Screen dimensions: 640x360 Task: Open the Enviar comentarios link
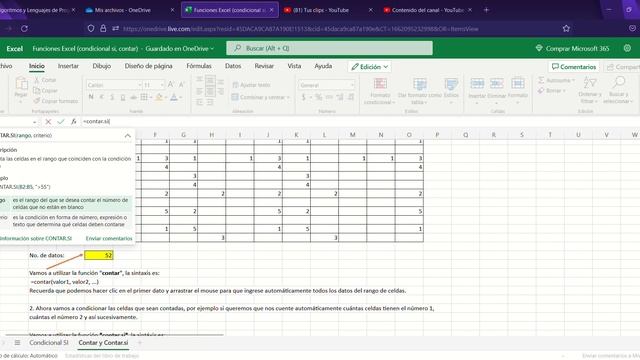click(x=109, y=238)
